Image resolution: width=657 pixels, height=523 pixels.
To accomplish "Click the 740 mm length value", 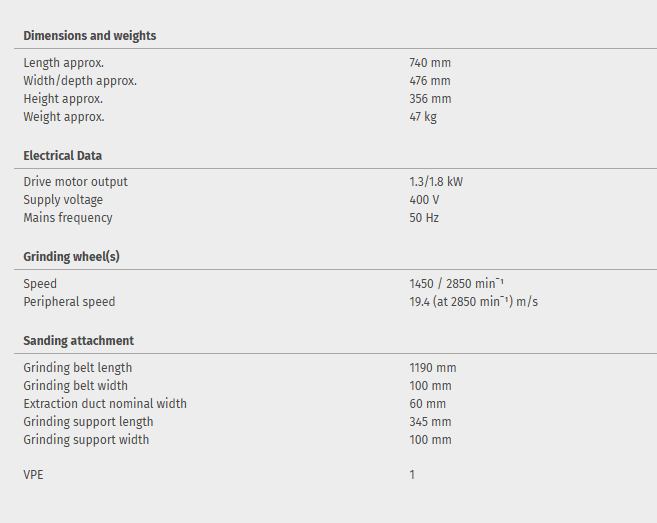I will (430, 63).
